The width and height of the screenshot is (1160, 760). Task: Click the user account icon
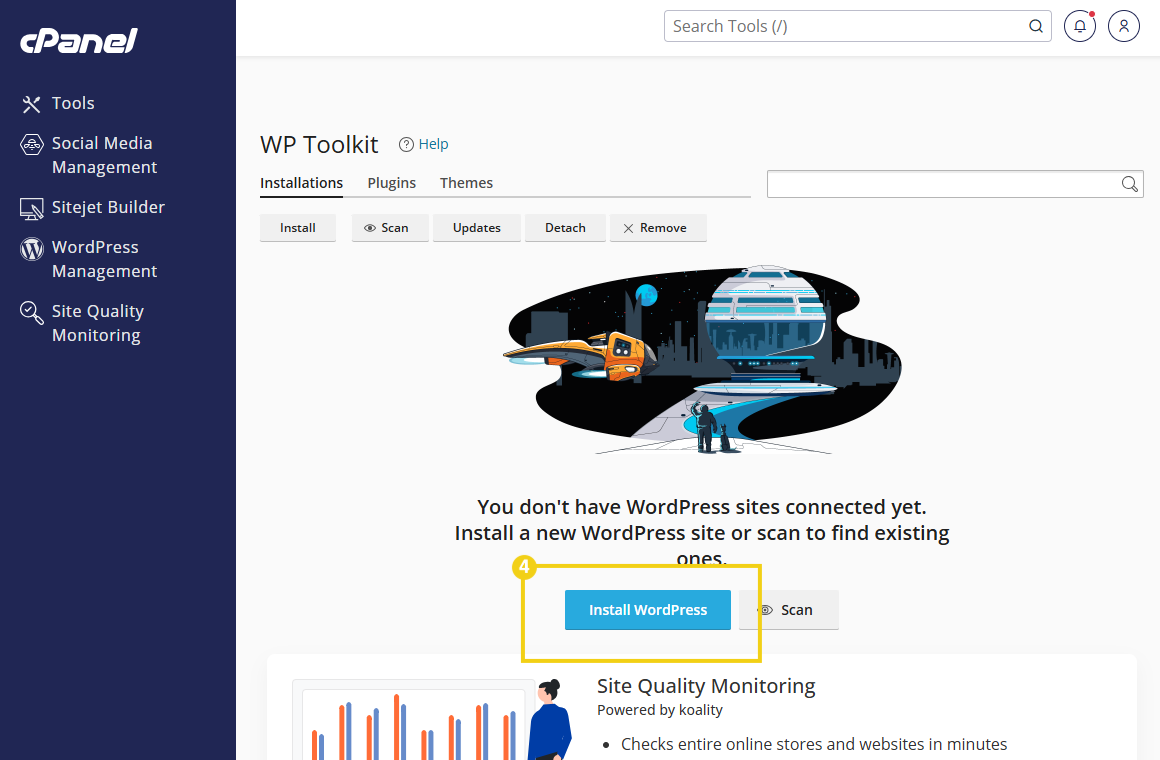tap(1123, 26)
